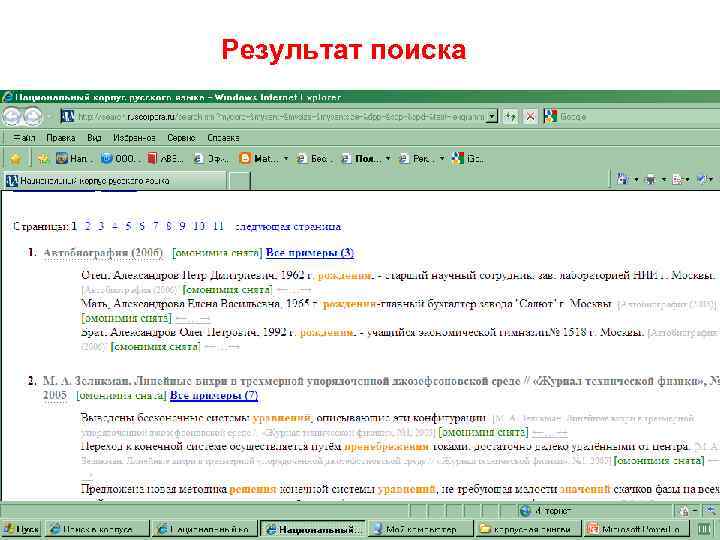
Task: Expand context arrows after the 'Мать' example
Action: (x=193, y=318)
